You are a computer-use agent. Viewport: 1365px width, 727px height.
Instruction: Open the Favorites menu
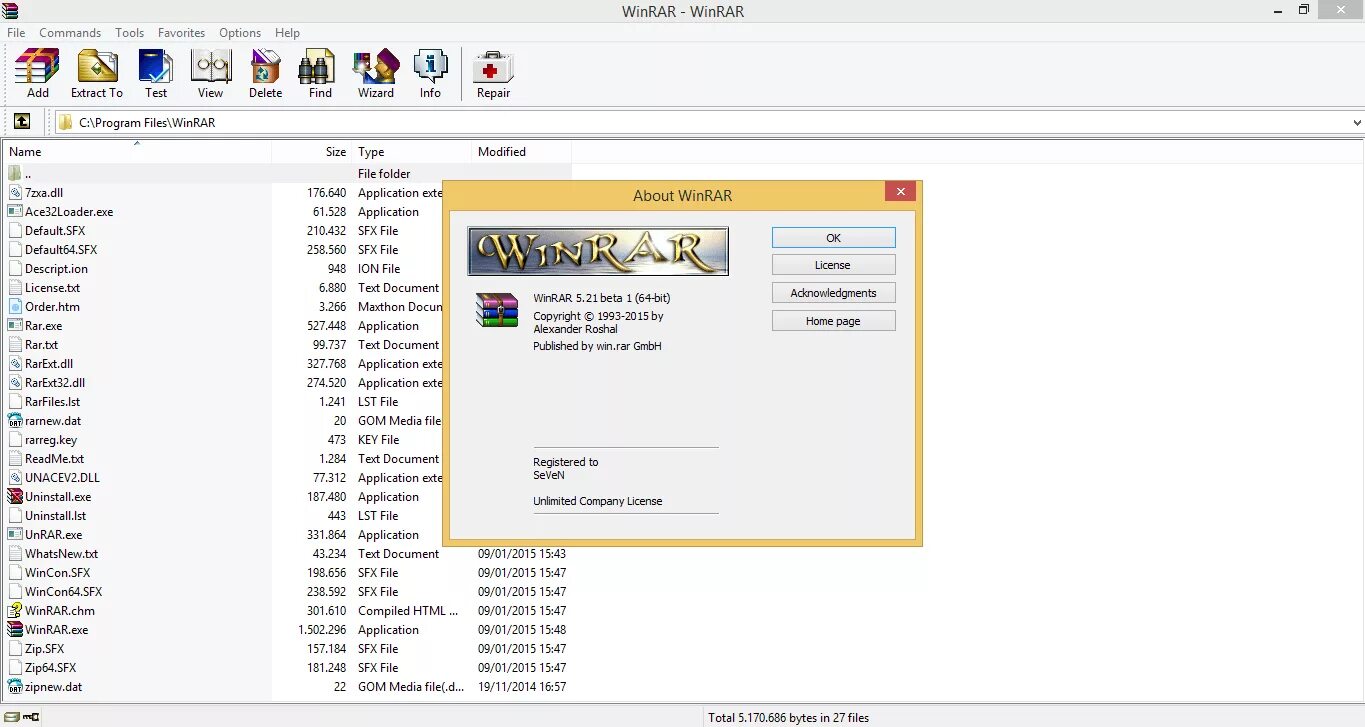[181, 33]
